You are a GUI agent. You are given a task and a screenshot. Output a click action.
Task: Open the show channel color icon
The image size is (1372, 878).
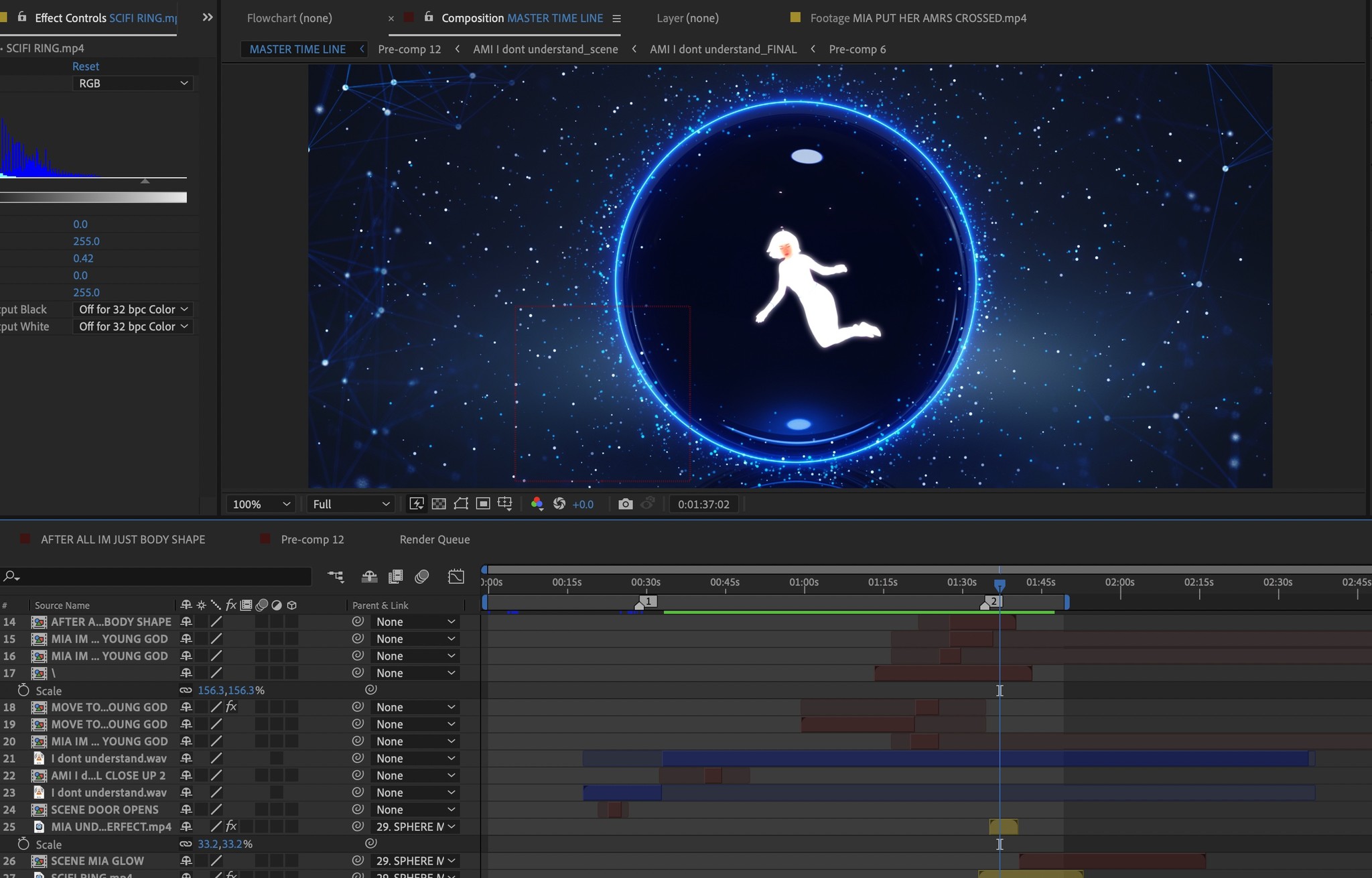(537, 504)
